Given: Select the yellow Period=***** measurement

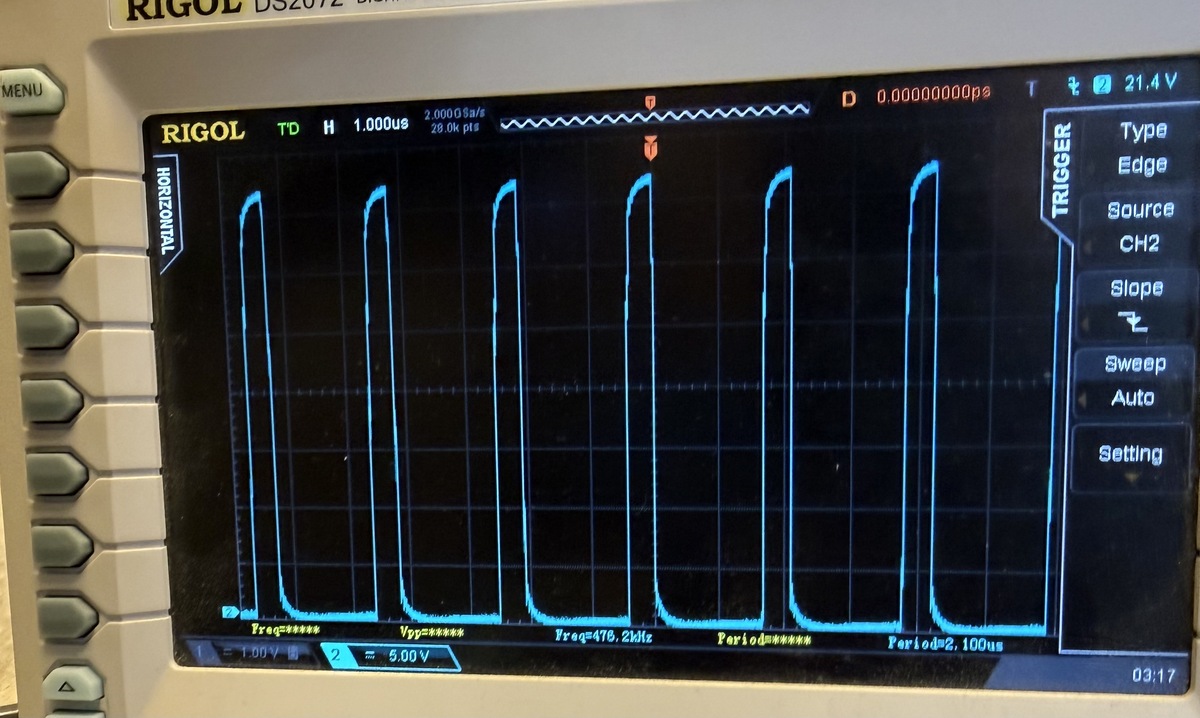Looking at the screenshot, I should pos(763,639).
